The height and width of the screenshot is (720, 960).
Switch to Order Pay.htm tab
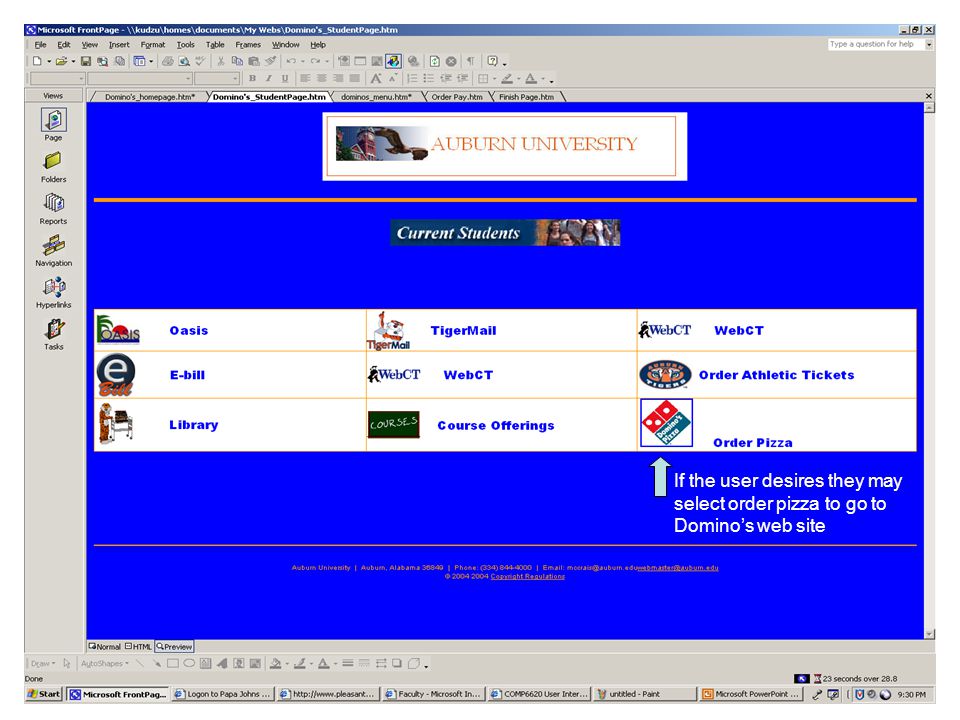[x=457, y=97]
